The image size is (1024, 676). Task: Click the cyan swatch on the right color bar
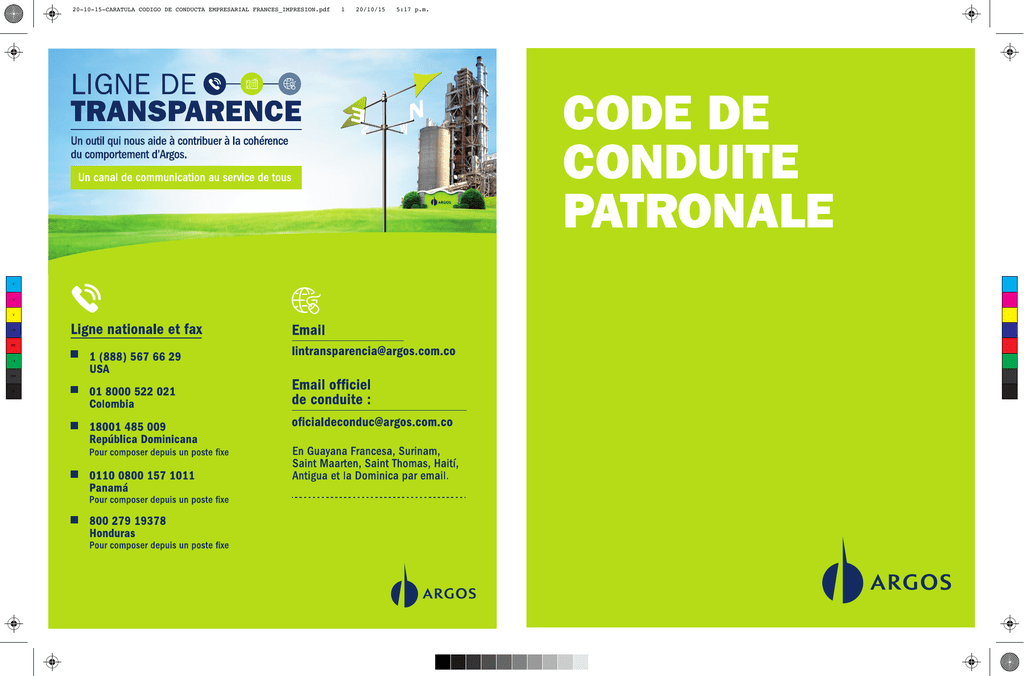[x=1010, y=284]
